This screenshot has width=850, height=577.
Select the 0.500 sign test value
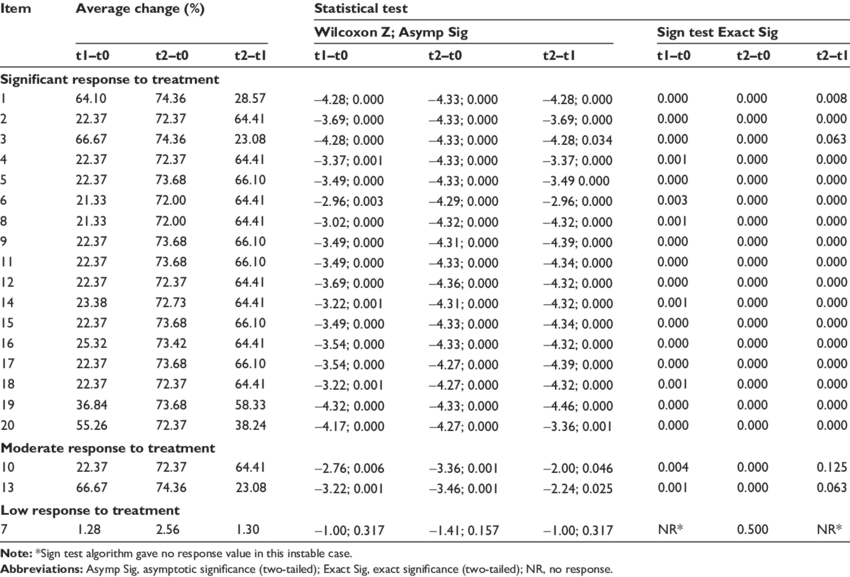pos(751,526)
